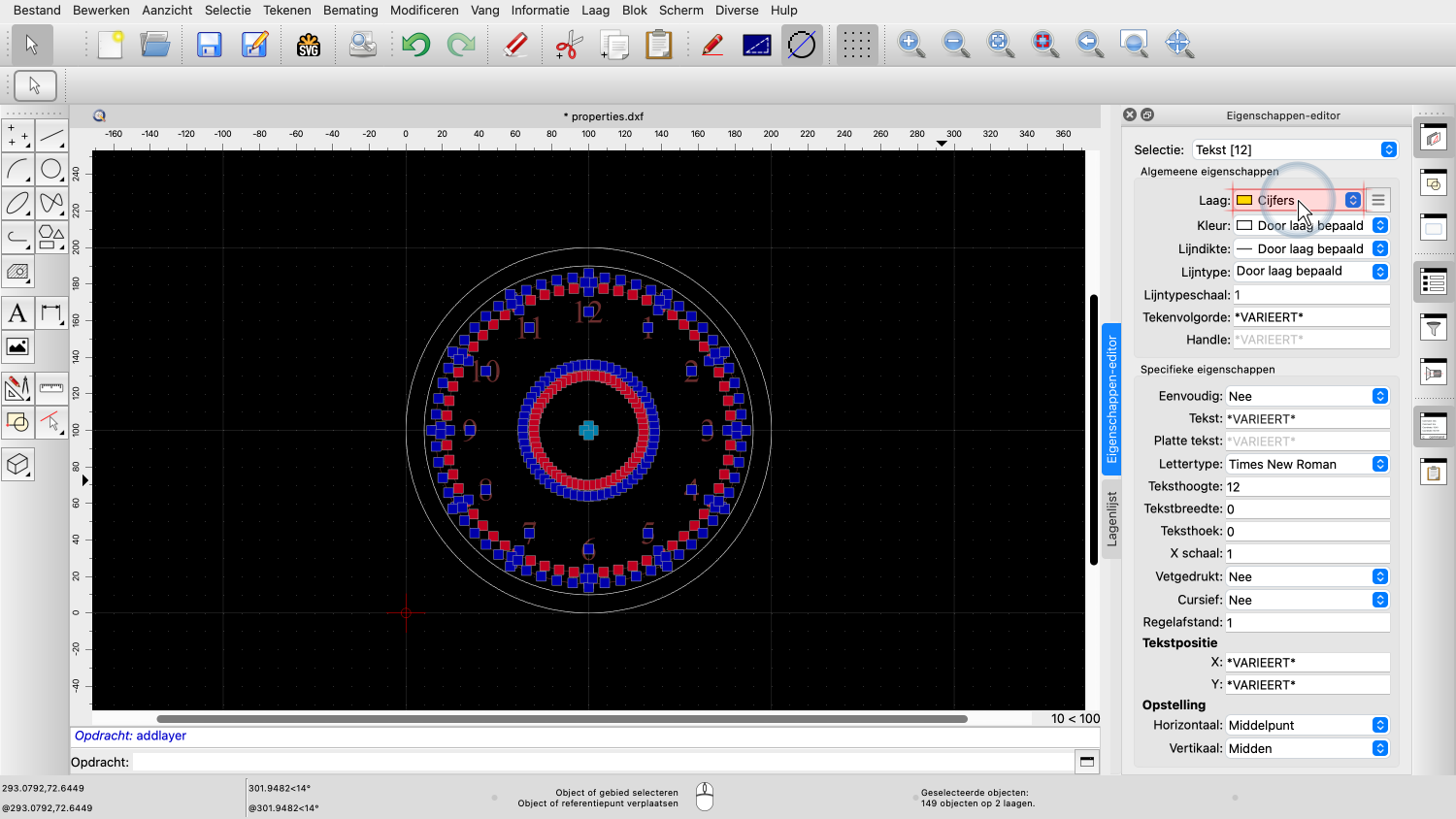Toggle the grid display button
The image size is (1456, 819).
tap(856, 45)
